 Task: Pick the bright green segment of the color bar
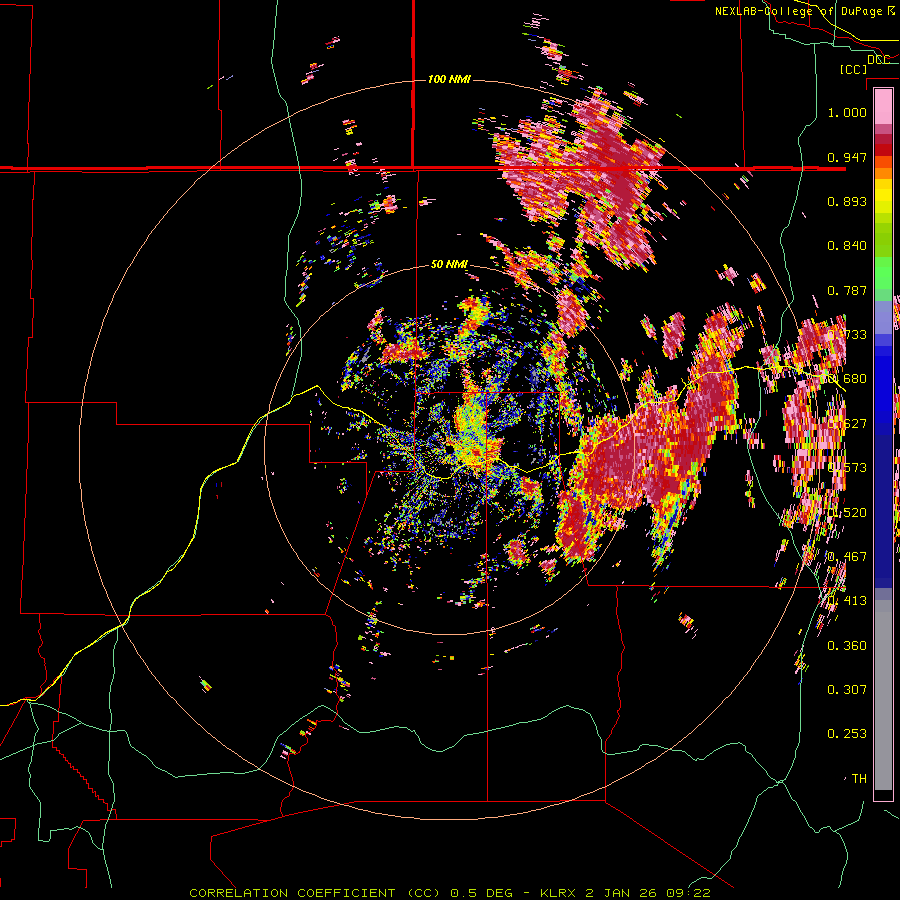(883, 273)
